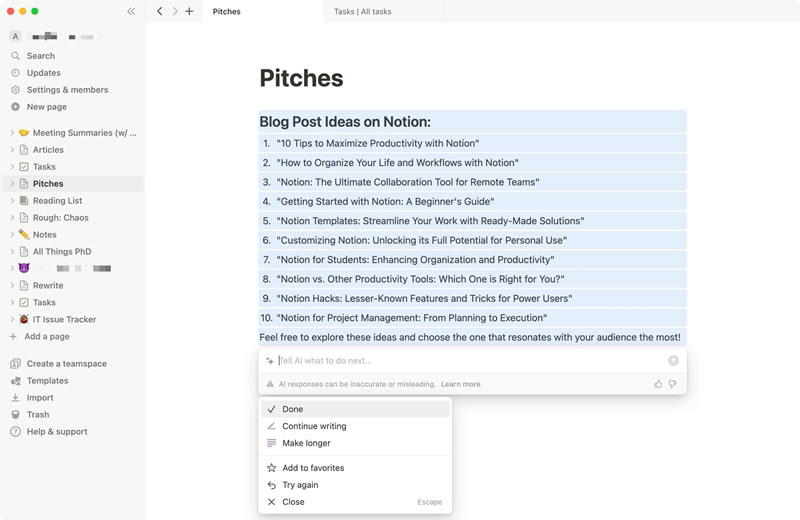Open the All Things PhD page
The image size is (800, 520).
[73, 252]
